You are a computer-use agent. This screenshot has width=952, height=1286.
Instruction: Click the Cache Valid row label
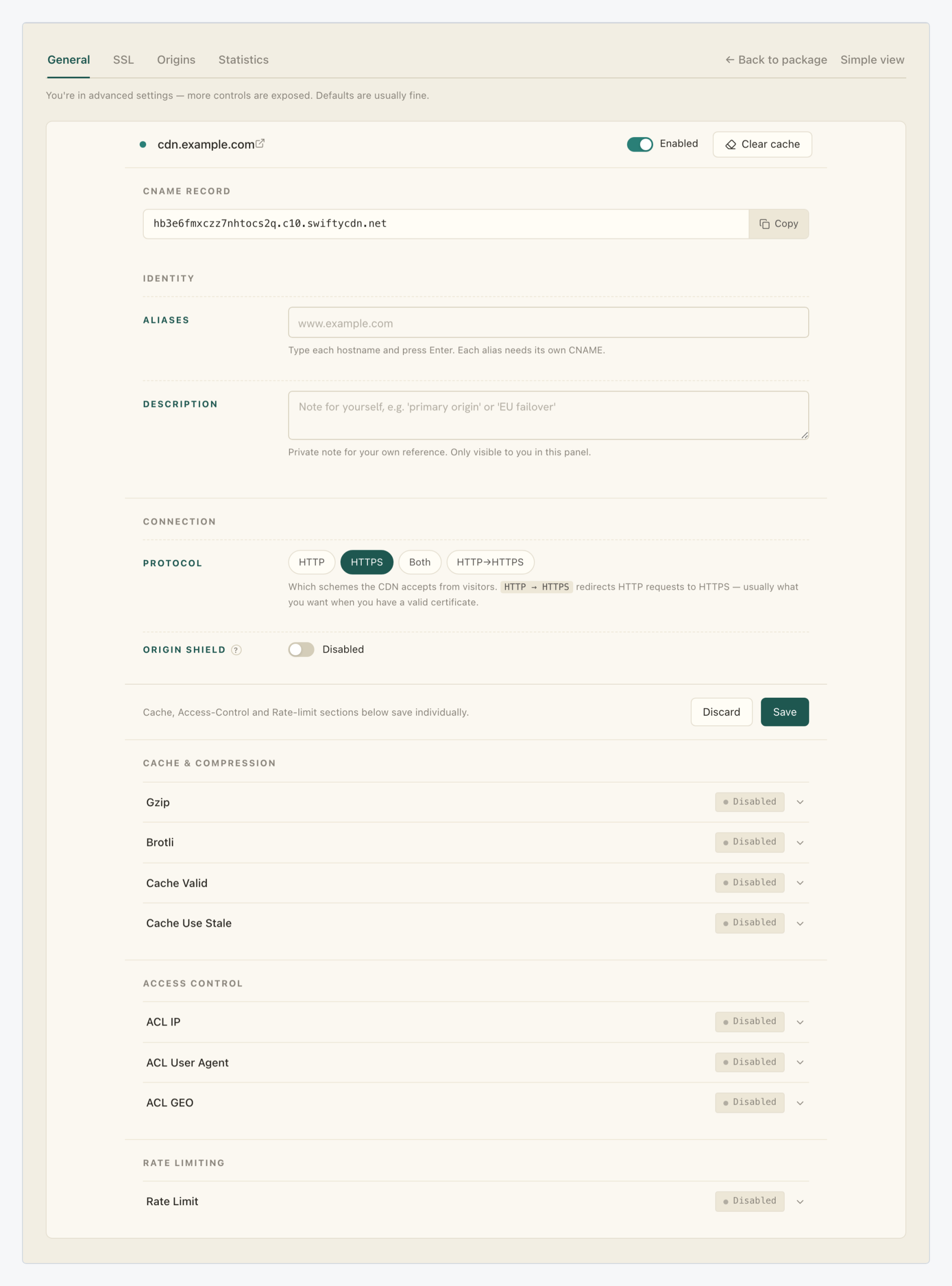tap(176, 883)
